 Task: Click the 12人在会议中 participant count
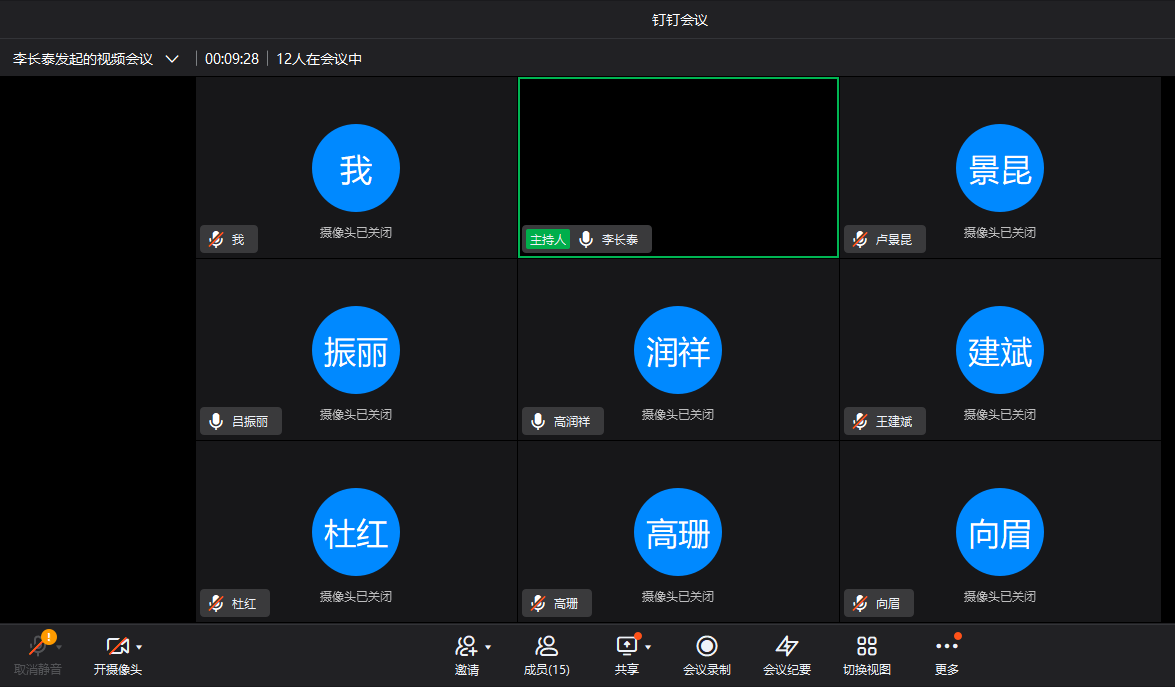(x=319, y=59)
